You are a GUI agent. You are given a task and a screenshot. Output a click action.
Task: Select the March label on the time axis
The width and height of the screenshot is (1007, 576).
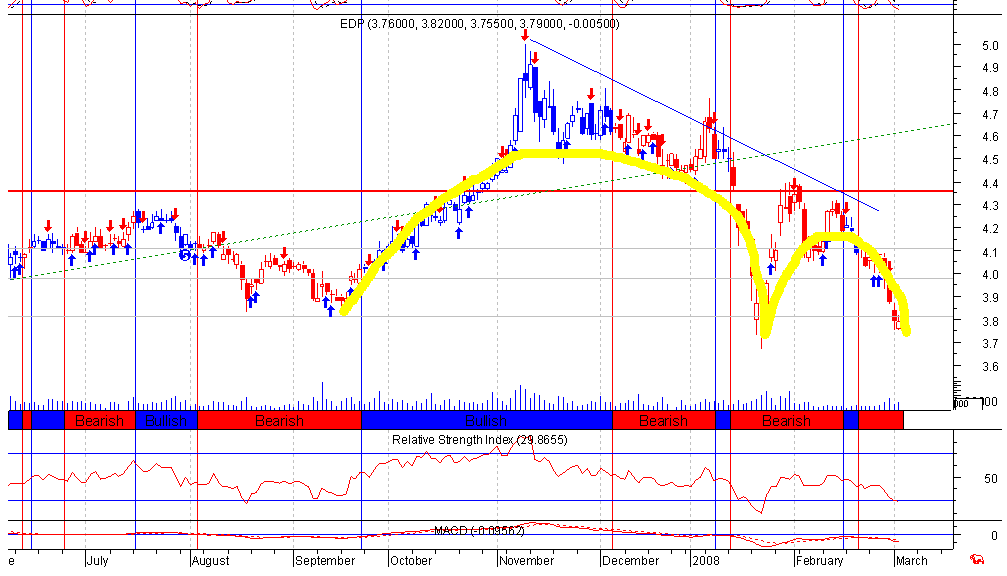912,561
